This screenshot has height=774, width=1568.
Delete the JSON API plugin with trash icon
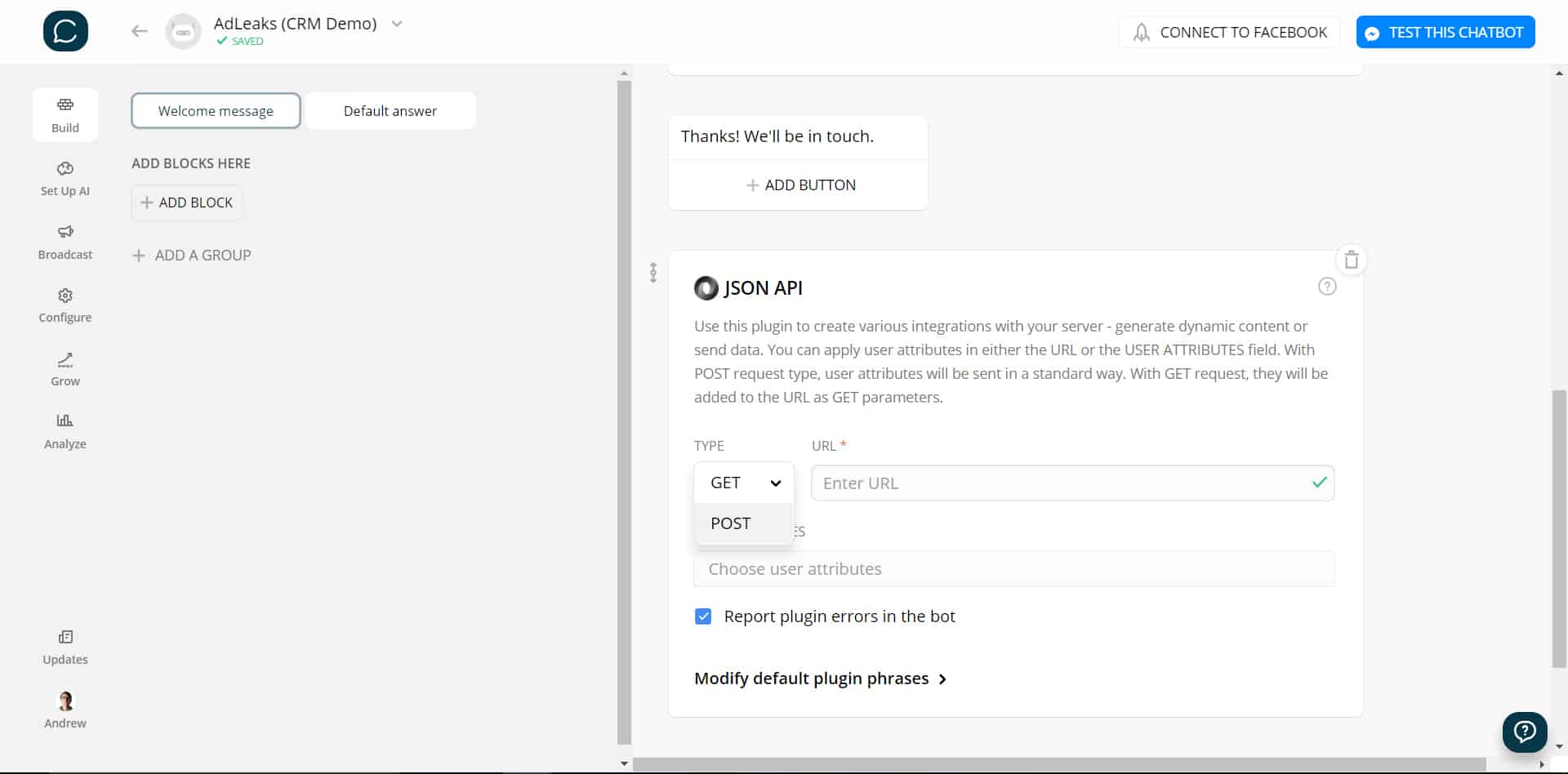(x=1352, y=260)
